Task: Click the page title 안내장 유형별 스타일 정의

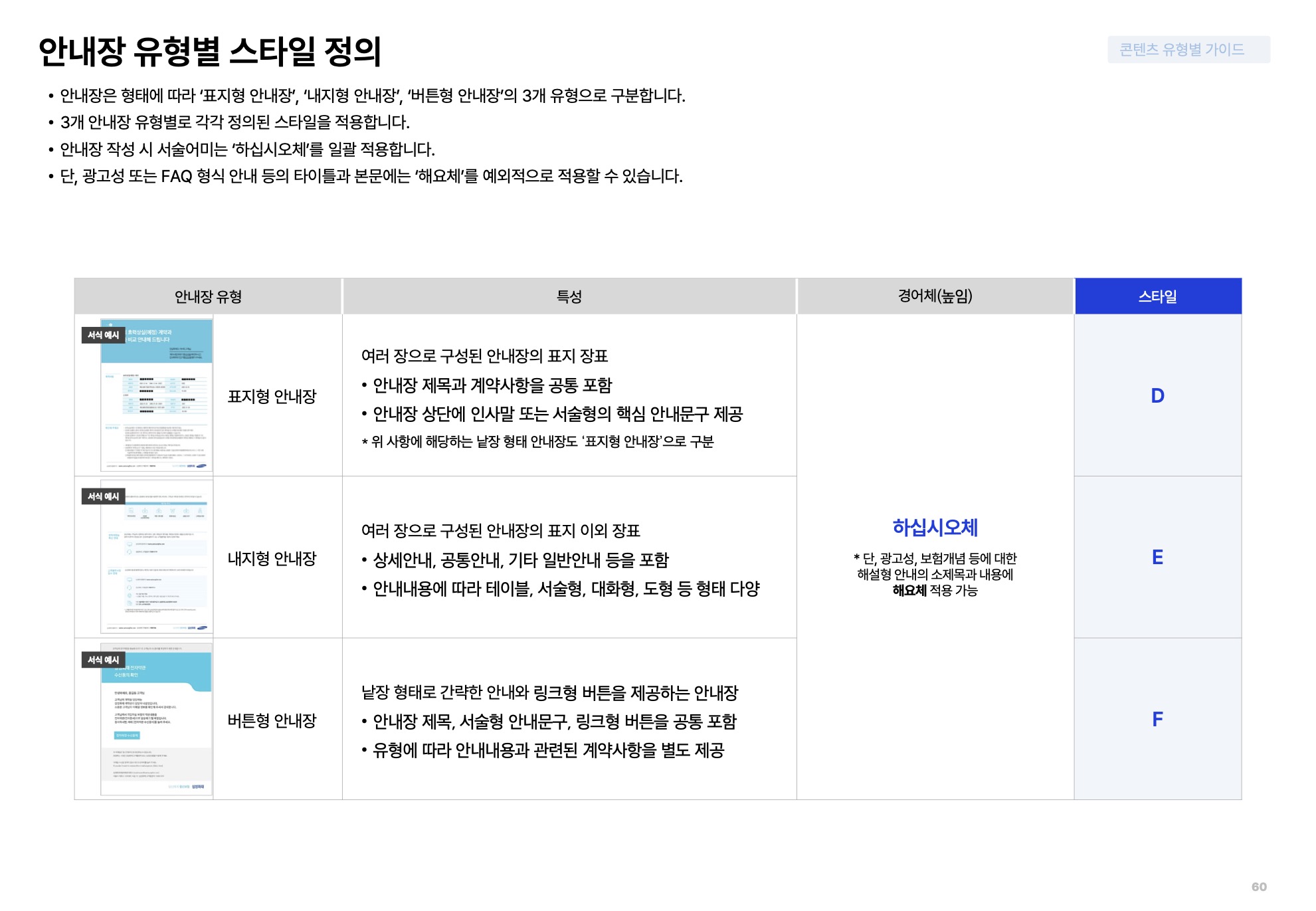Action: [x=210, y=51]
